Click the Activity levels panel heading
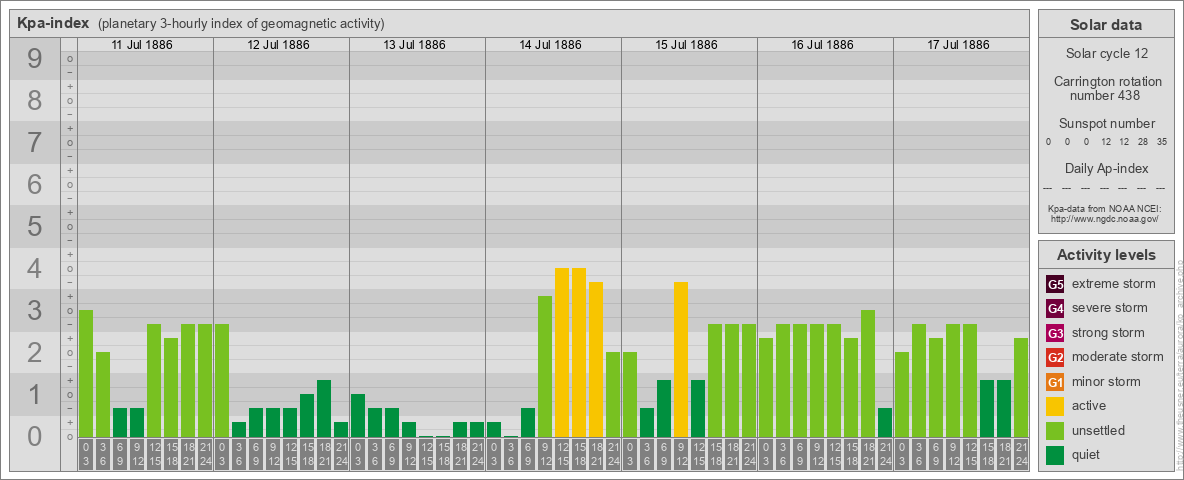The image size is (1184, 480). 1106,255
